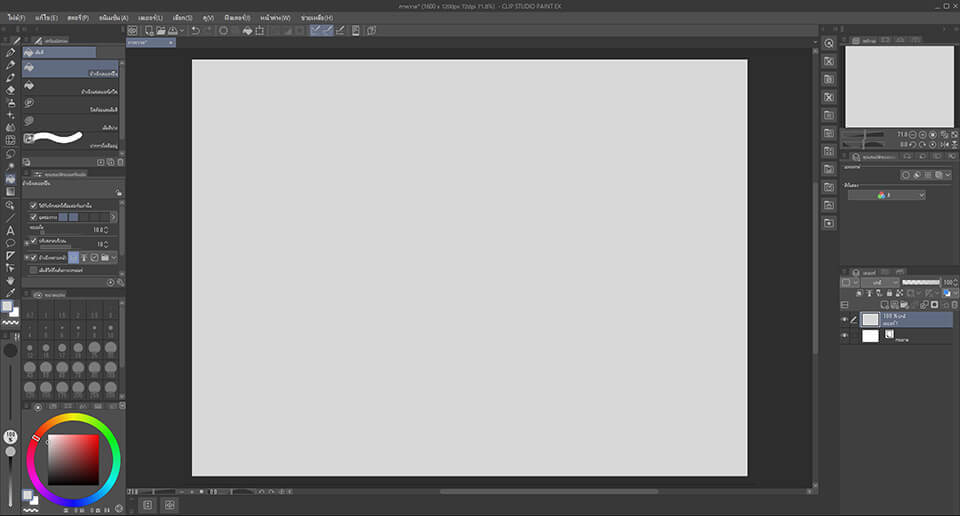Select the Text tool (A icon)
This screenshot has width=960, height=516.
pos(11,230)
